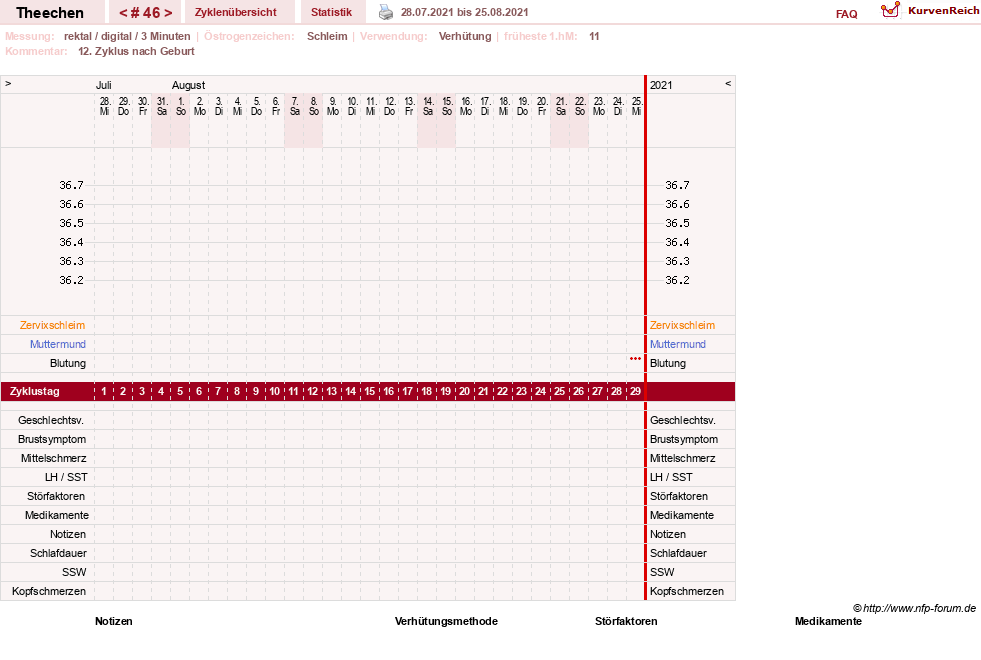Open the Zyklenübersicht tab
Image resolution: width=981 pixels, height=660 pixels.
(235, 13)
